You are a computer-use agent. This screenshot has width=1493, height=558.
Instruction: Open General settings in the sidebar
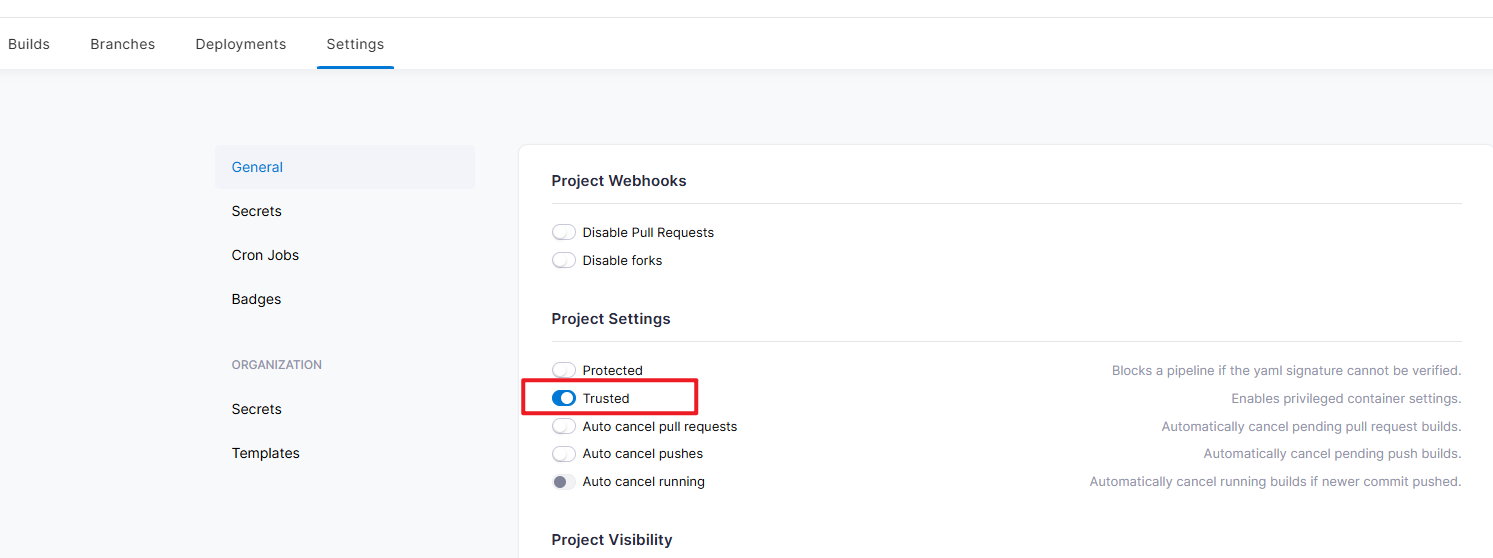coord(257,167)
